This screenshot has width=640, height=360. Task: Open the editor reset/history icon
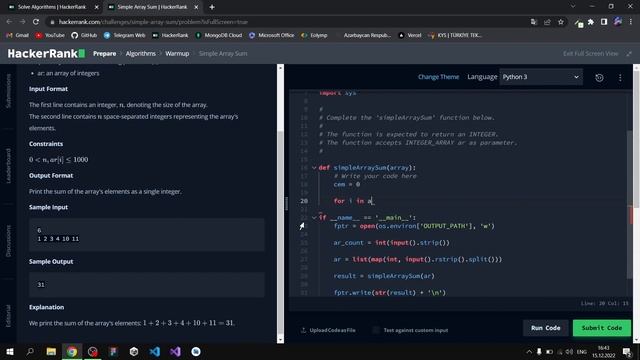[599, 78]
